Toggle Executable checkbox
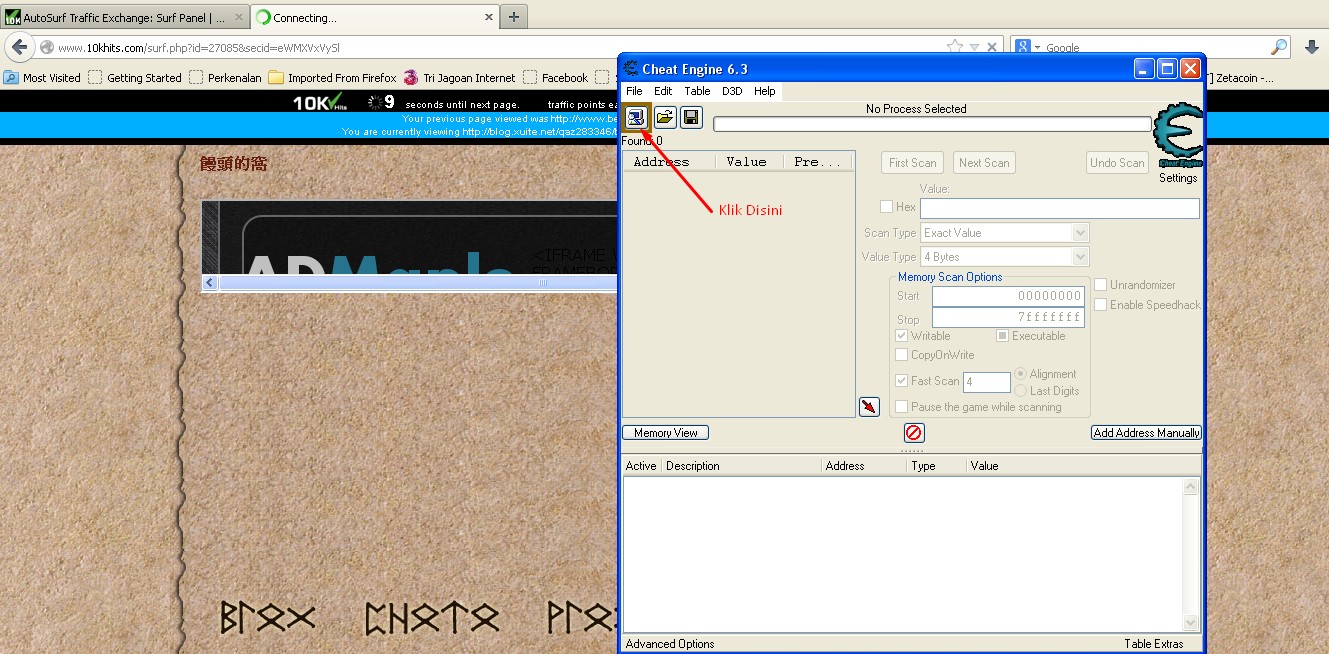The width and height of the screenshot is (1329, 654). (x=1003, y=336)
